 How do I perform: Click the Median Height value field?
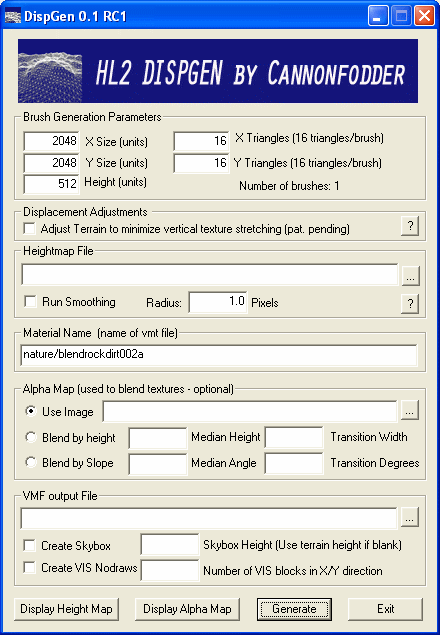158,438
